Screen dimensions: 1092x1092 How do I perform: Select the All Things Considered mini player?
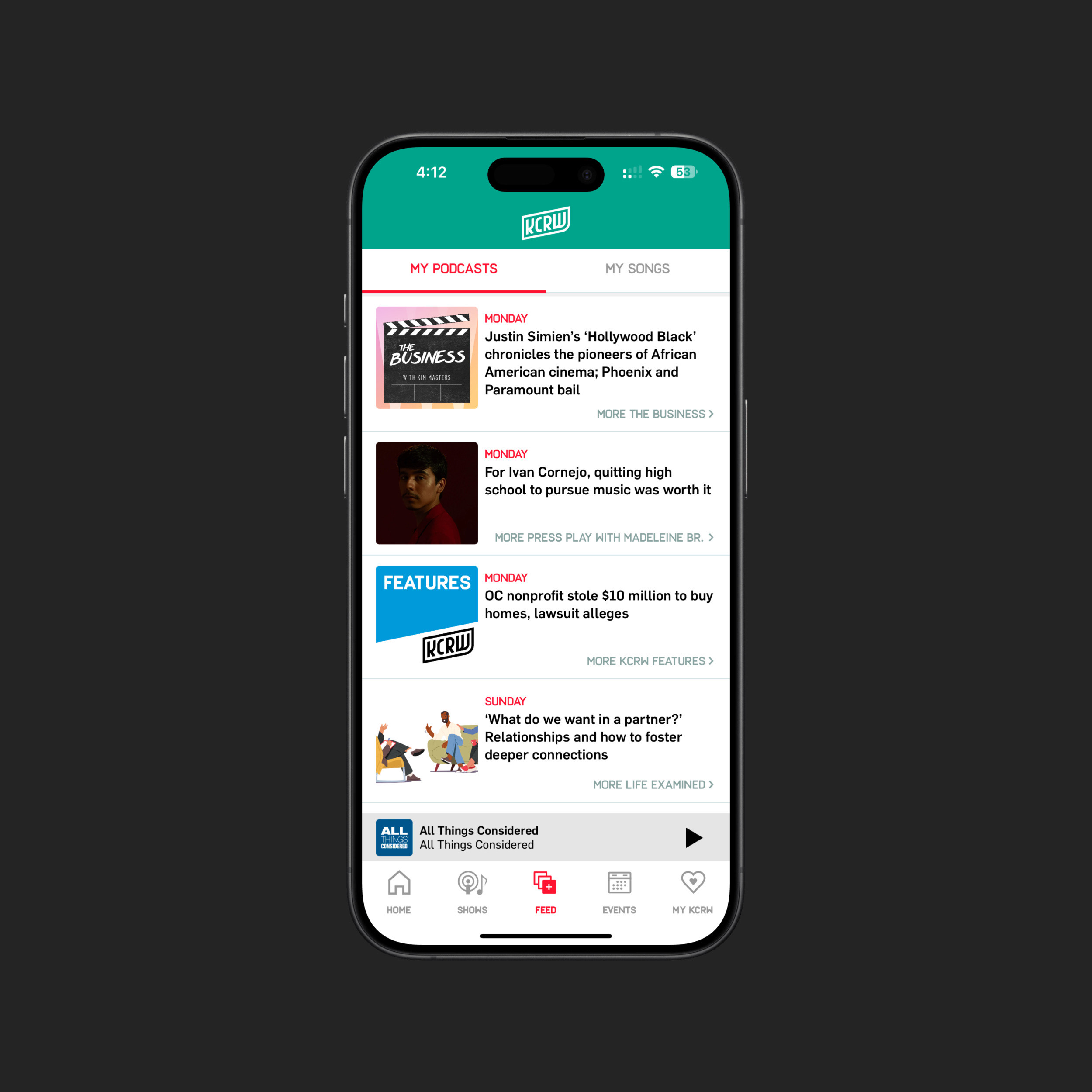545,838
